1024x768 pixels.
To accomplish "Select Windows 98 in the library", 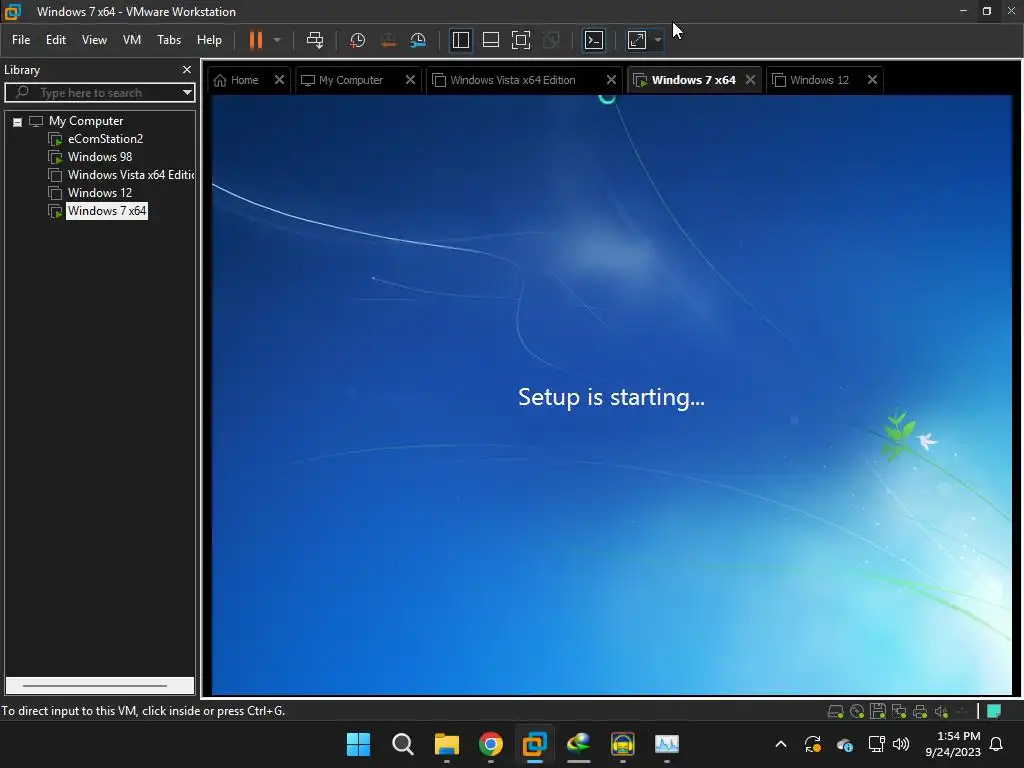I will (100, 157).
